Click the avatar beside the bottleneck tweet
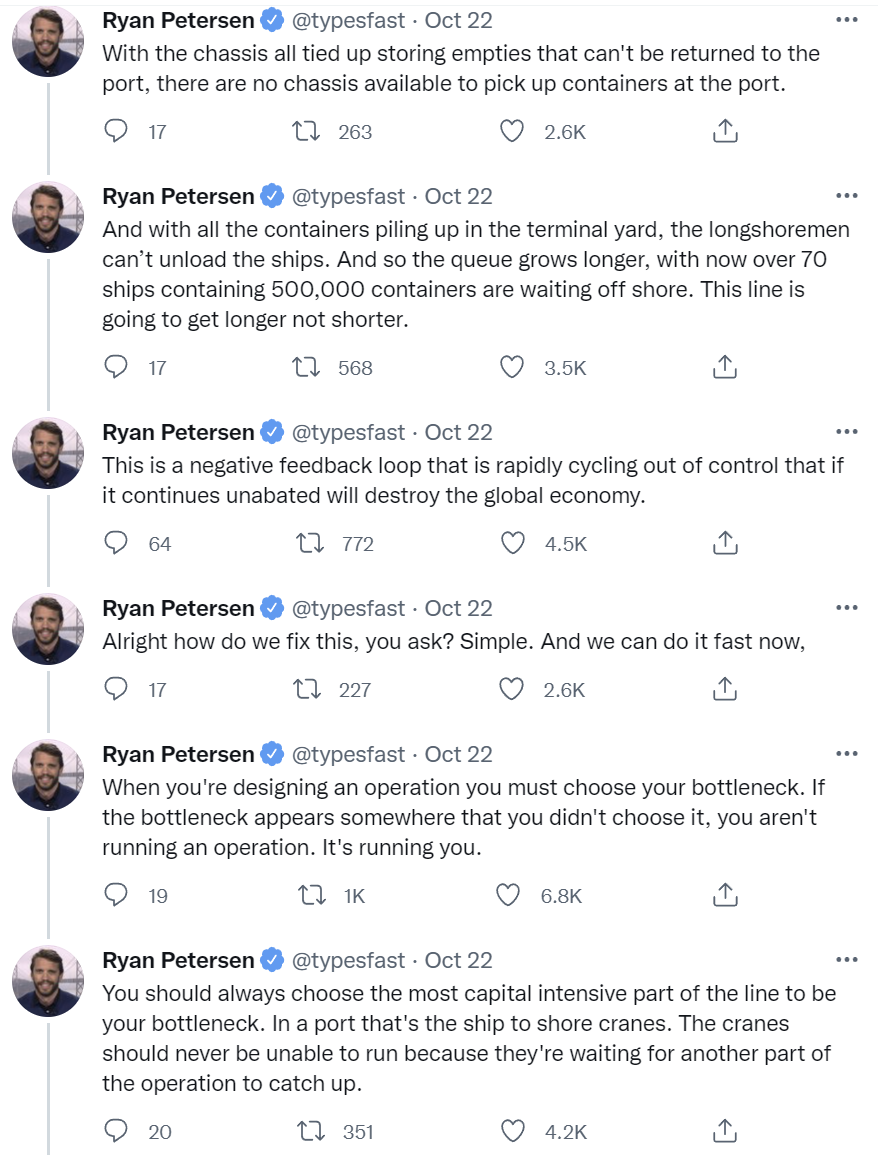878x1155 pixels. coord(48,775)
